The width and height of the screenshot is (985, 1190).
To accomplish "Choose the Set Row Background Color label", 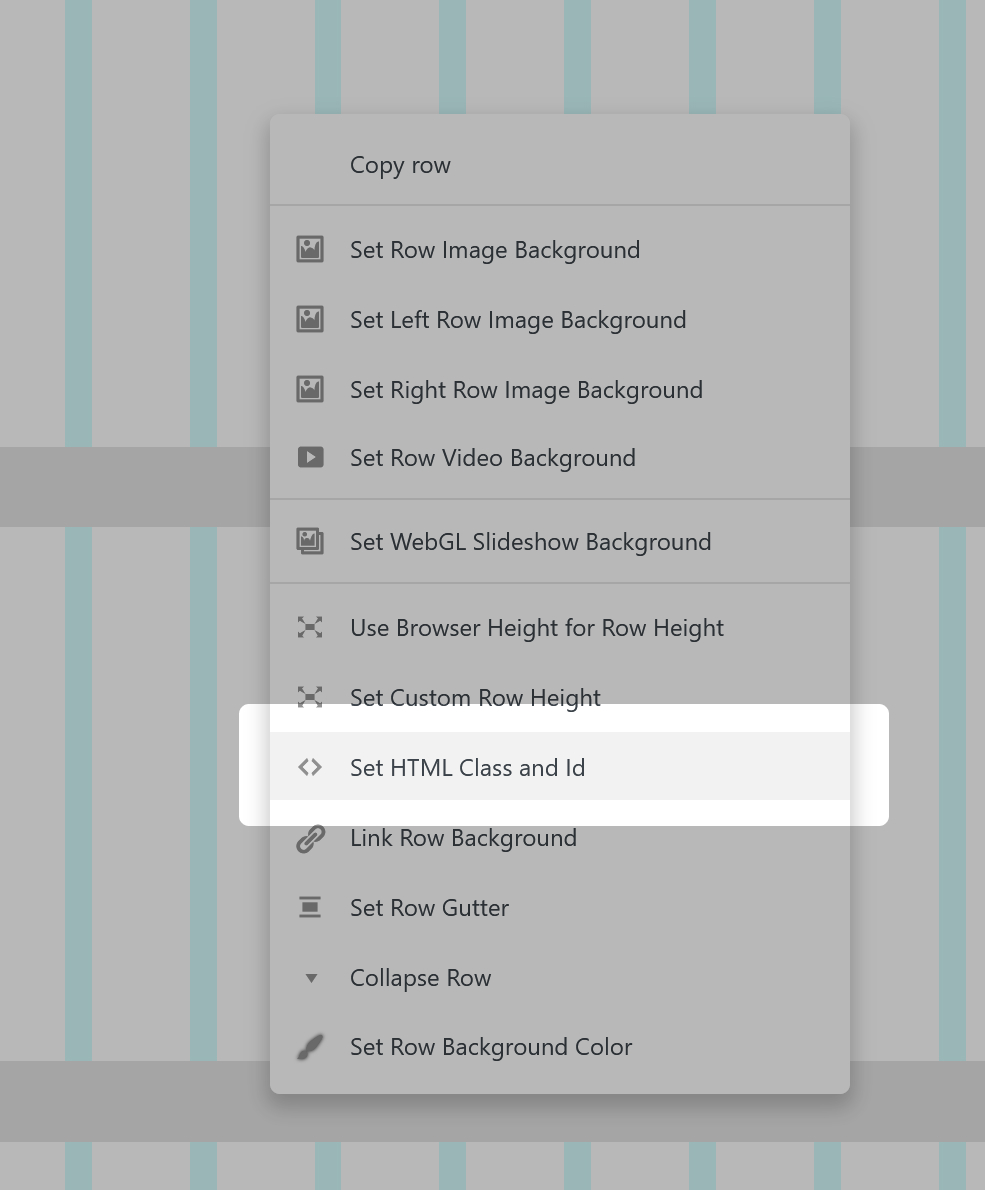I will (x=491, y=1047).
